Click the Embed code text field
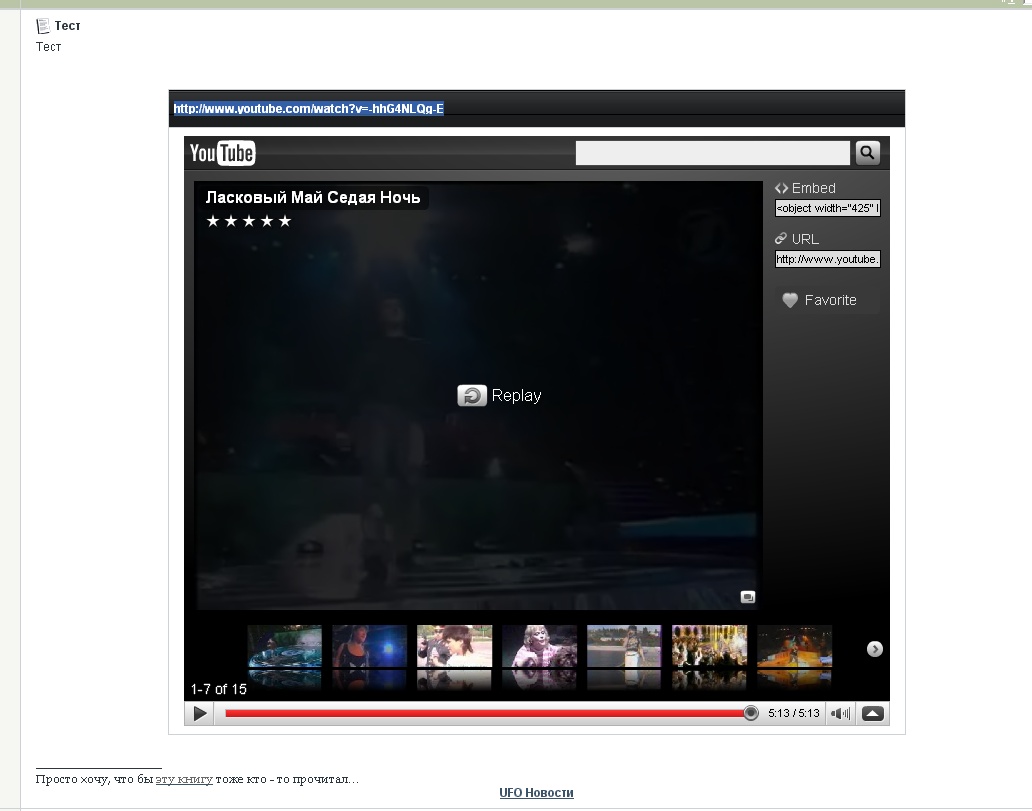Screen dimensions: 1032x811 (827, 209)
